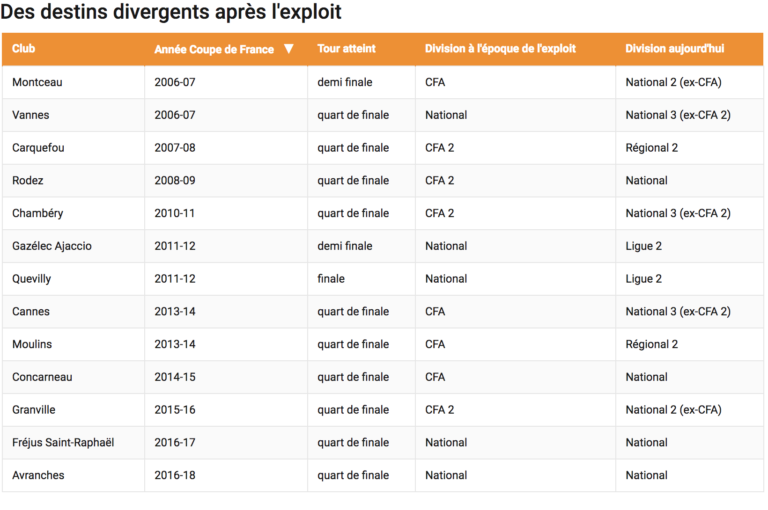The image size is (768, 510).
Task: Click the Carquefou club cell
Action: pos(38,148)
